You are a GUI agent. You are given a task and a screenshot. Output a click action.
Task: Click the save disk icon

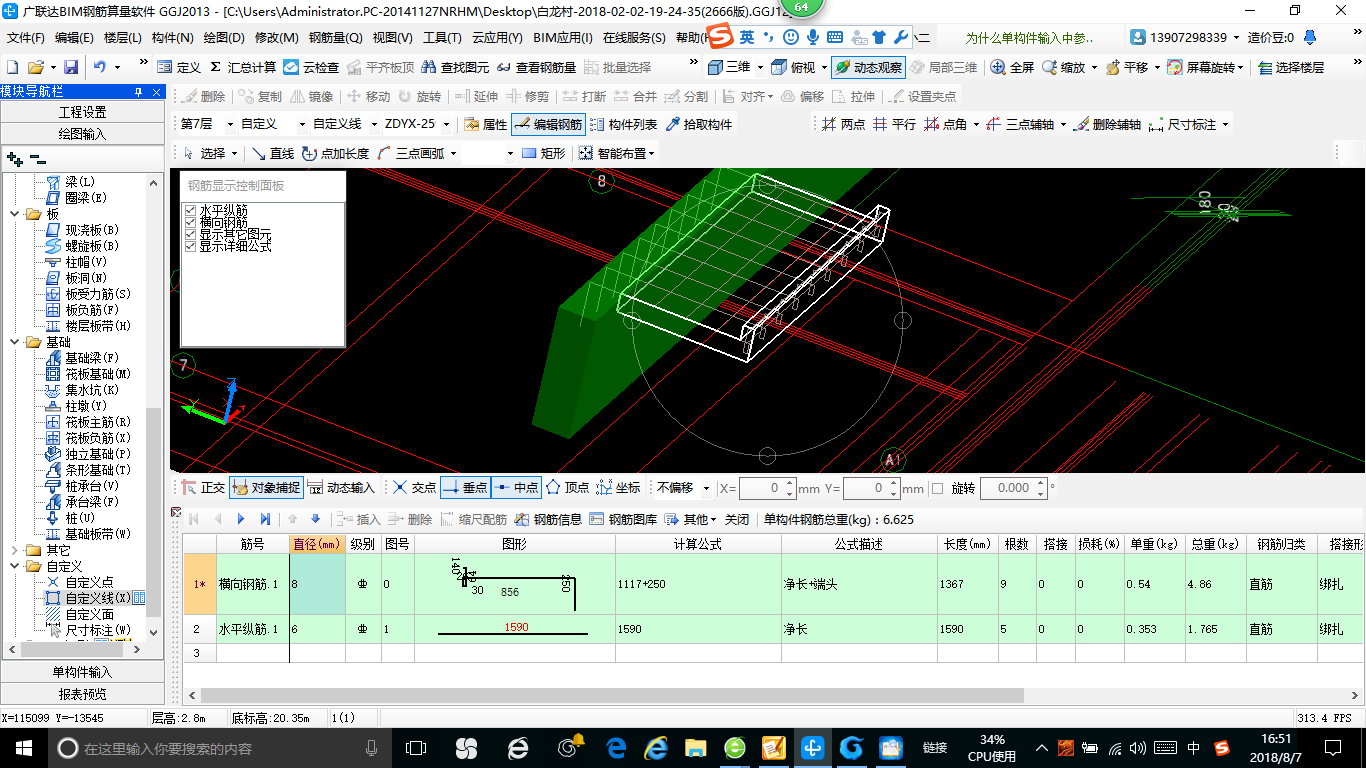coord(71,67)
